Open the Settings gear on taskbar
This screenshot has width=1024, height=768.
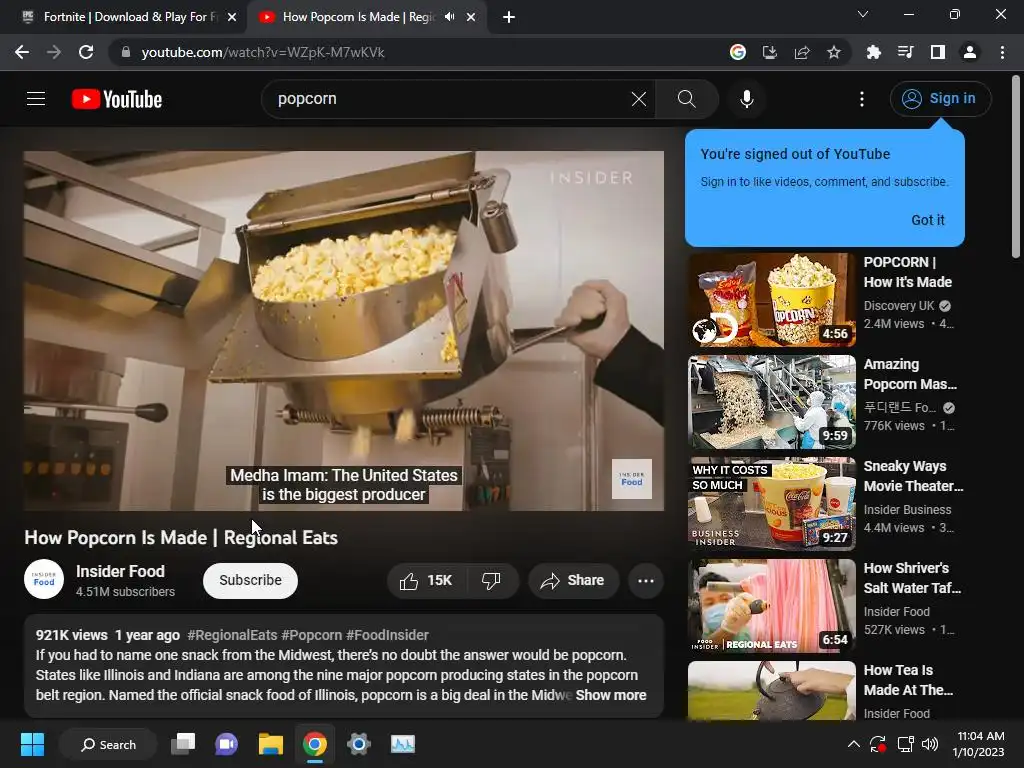(359, 744)
